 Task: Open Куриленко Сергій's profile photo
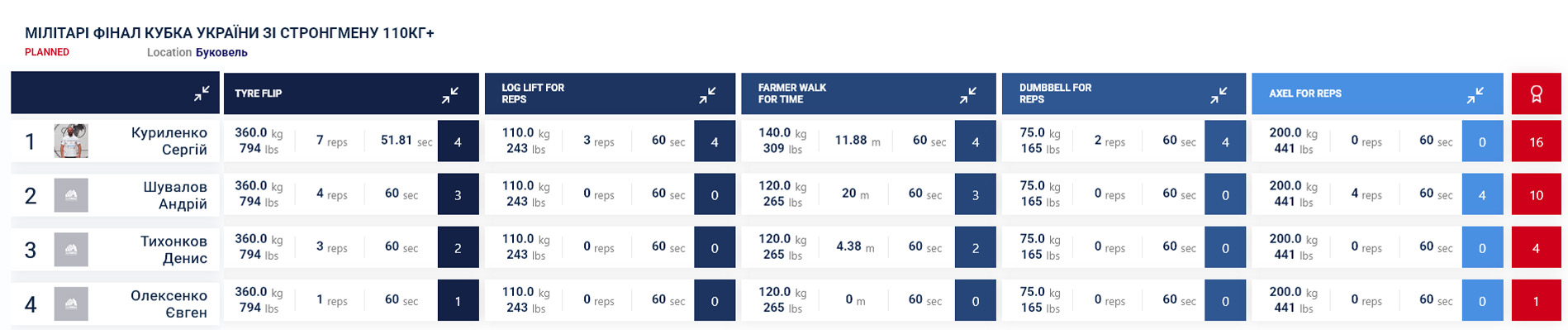point(71,141)
